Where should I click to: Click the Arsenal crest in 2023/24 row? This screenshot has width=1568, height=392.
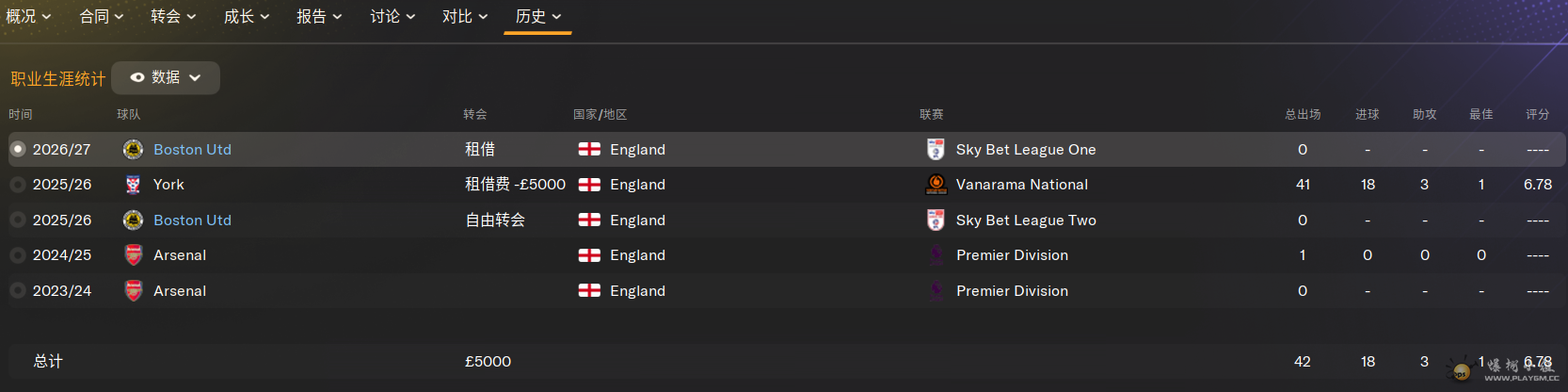[134, 291]
